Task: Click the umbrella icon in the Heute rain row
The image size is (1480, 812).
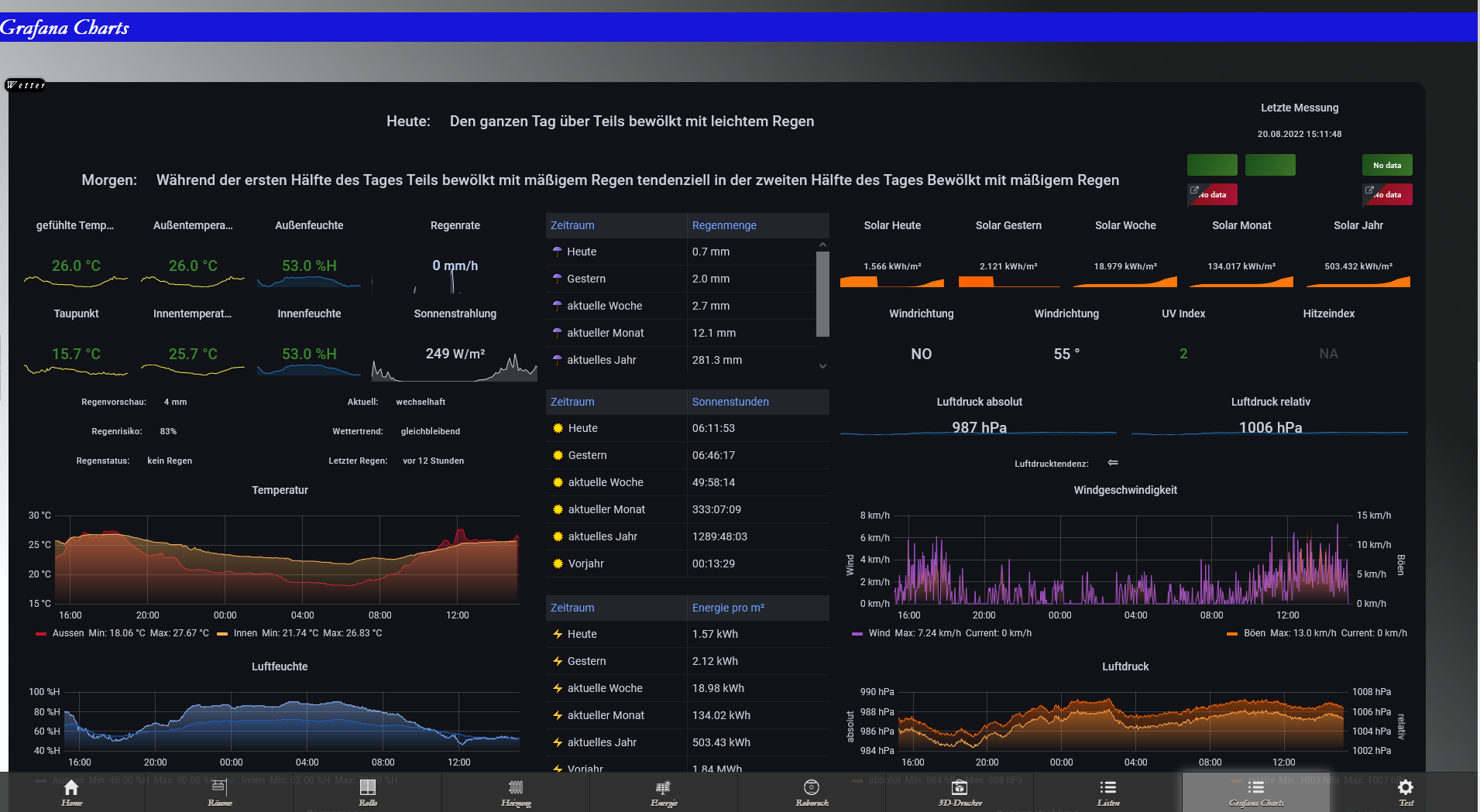Action: pos(557,252)
